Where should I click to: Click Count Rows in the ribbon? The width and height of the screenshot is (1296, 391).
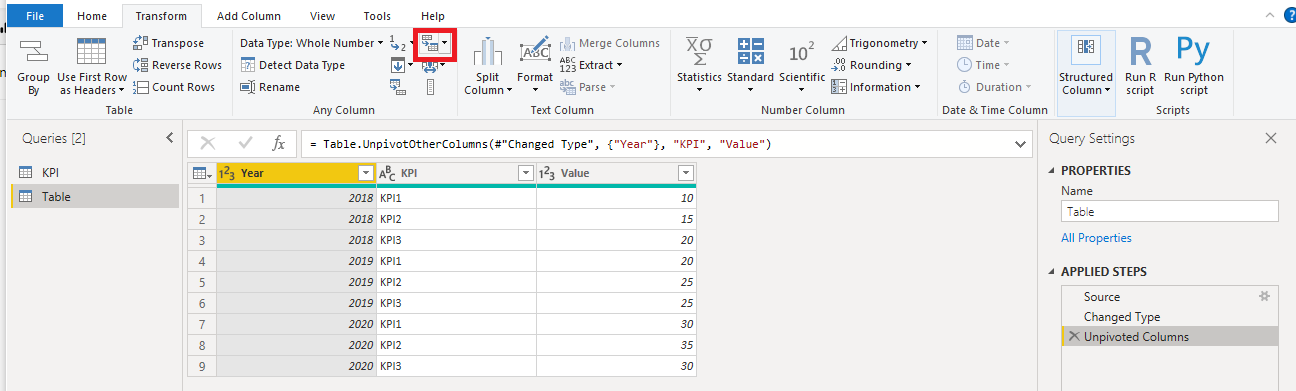tap(174, 87)
